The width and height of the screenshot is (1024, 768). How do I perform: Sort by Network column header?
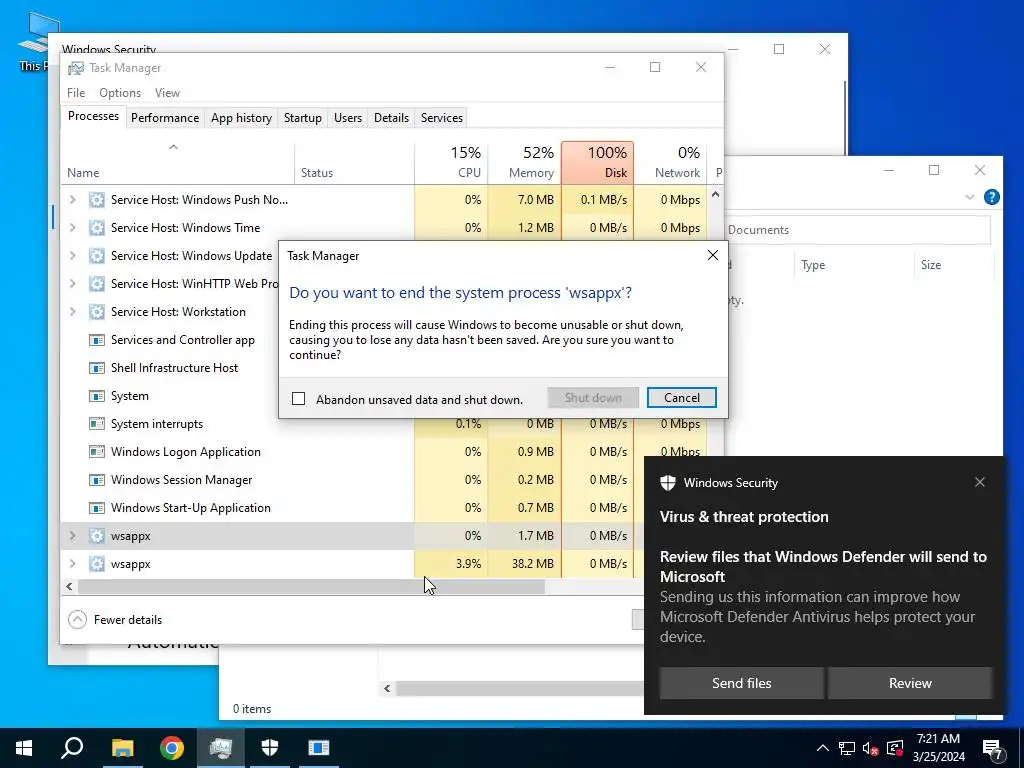coord(671,163)
